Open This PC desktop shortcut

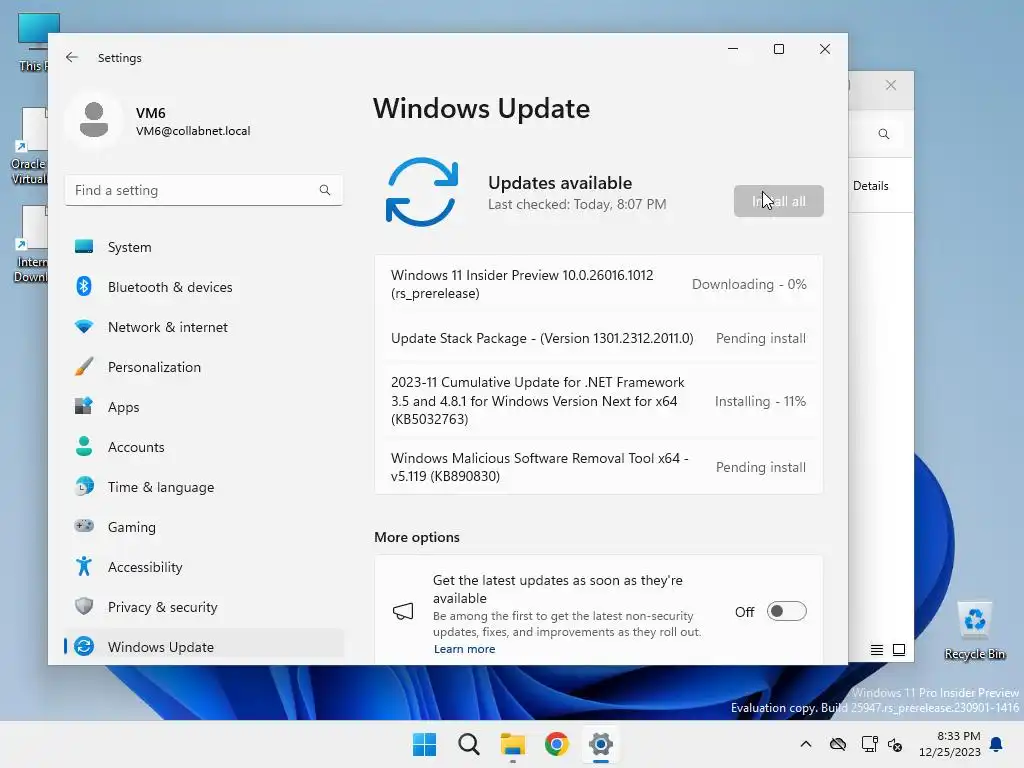click(x=31, y=41)
